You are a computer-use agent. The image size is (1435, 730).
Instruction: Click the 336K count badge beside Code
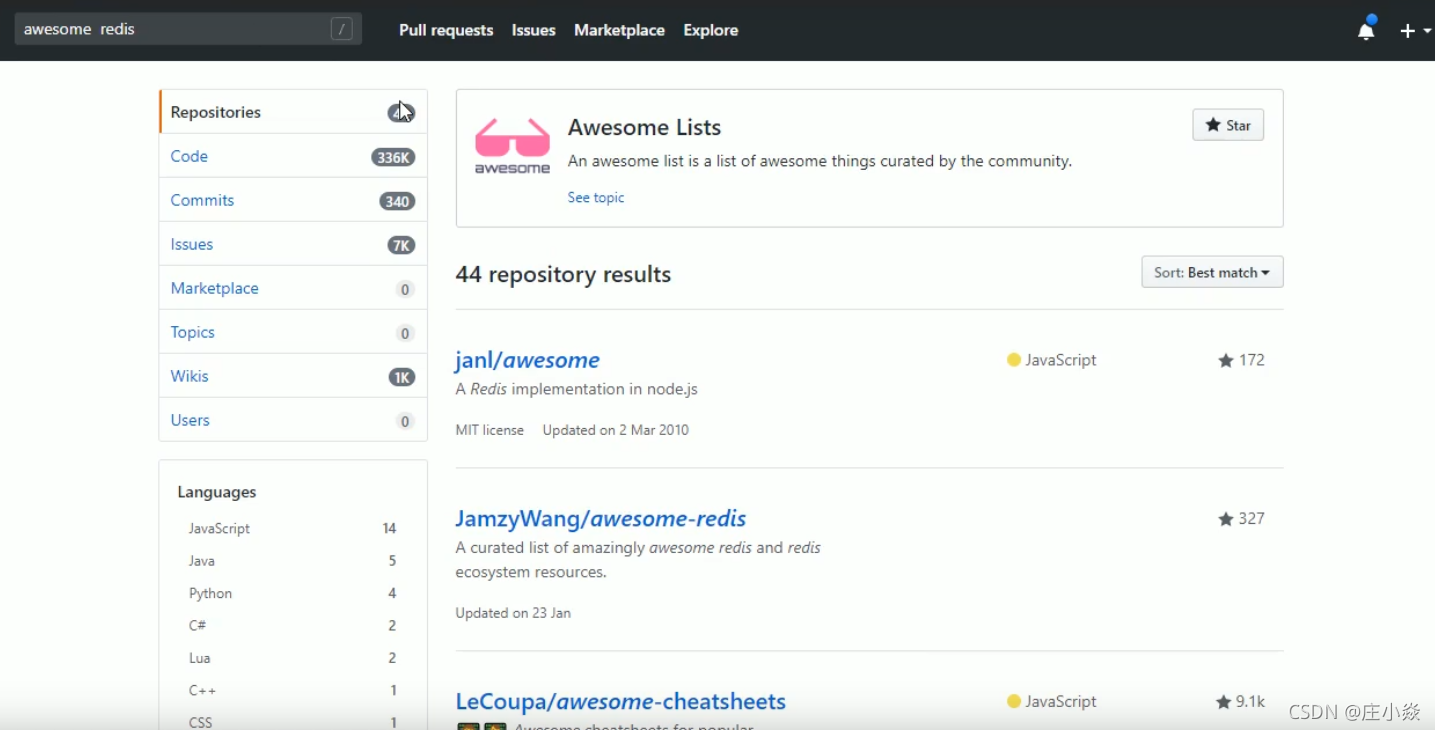click(x=393, y=157)
